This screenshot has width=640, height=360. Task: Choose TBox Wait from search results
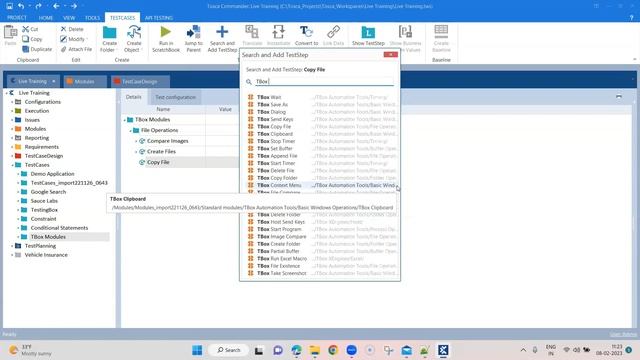click(x=322, y=97)
